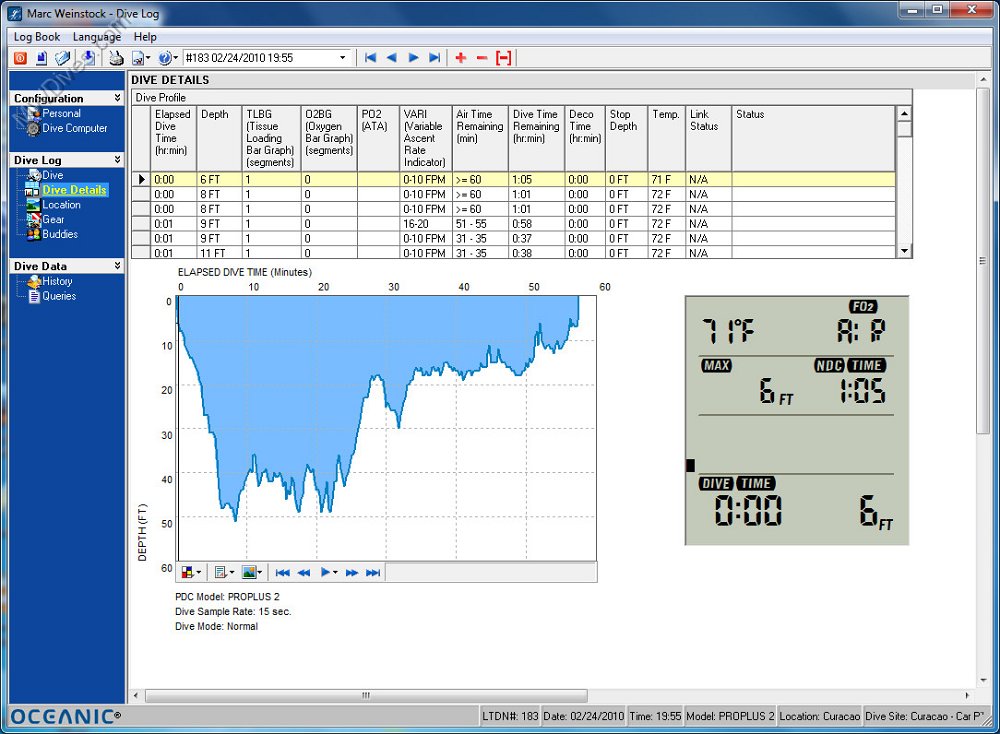Viewport: 1000px width, 734px height.
Task: Collapse the Dive Data sidebar section
Action: coord(117,265)
